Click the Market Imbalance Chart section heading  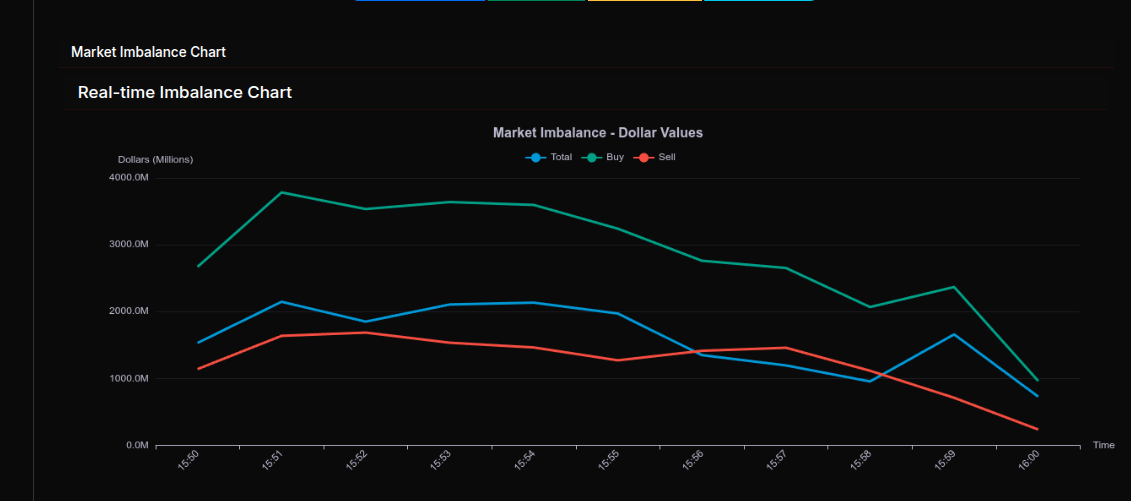148,52
